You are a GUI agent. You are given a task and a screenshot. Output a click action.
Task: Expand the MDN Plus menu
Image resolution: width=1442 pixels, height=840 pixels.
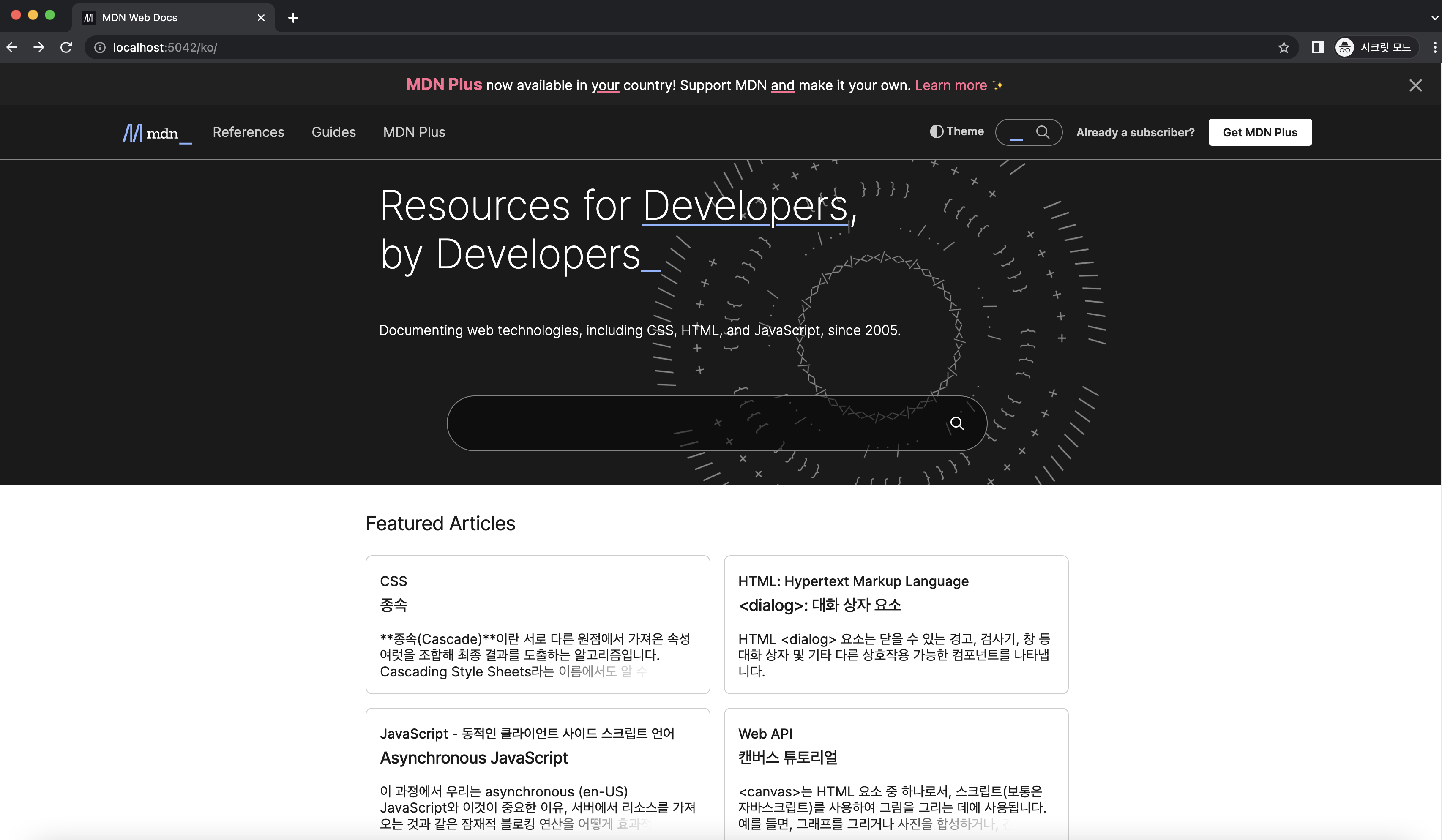414,132
